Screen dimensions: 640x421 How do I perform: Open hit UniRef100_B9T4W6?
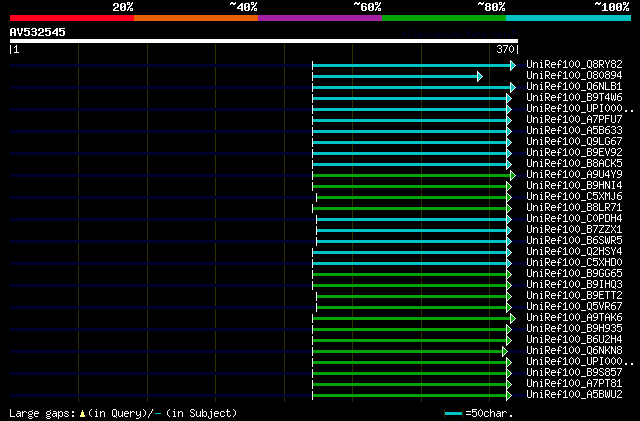point(574,98)
